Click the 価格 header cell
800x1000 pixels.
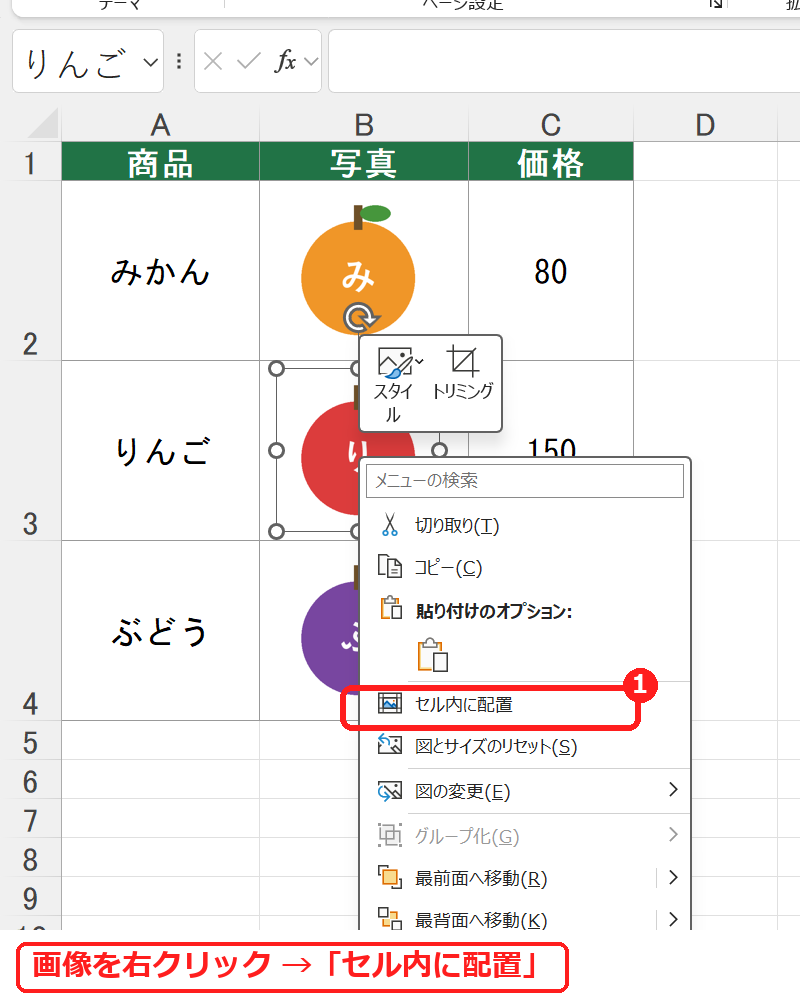(551, 162)
